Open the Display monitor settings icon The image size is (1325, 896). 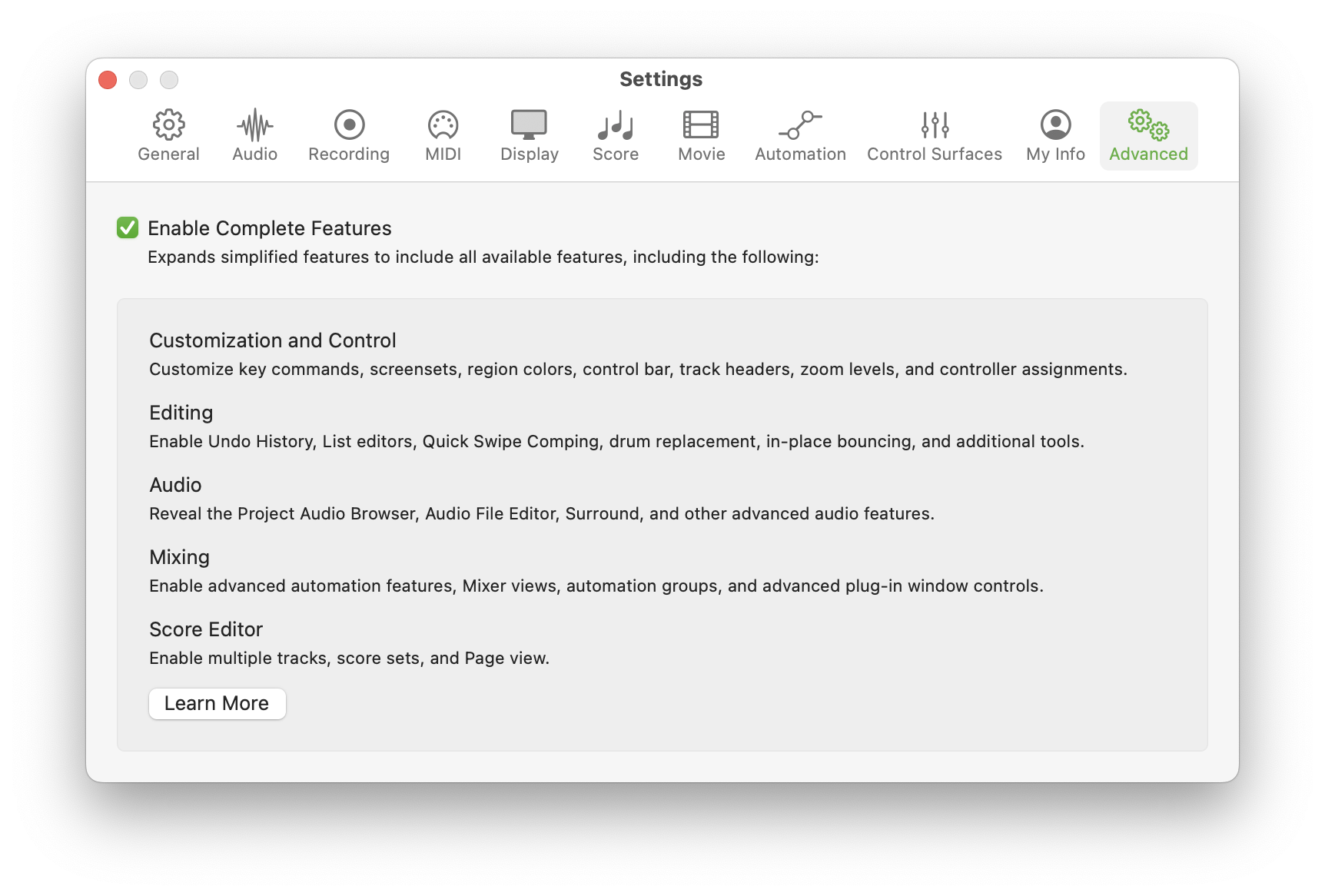coord(529,124)
